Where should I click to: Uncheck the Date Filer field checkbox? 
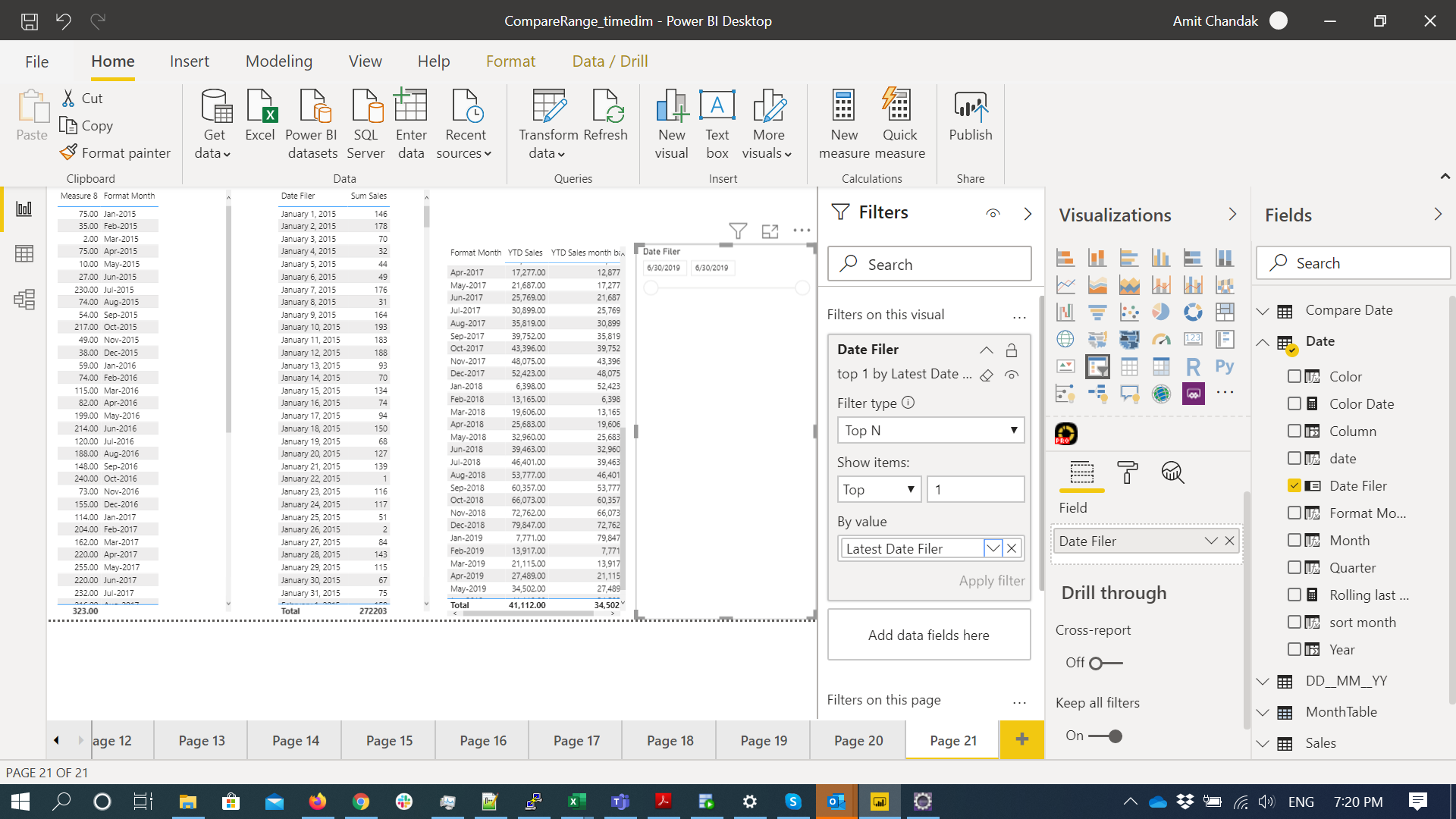[x=1294, y=485]
